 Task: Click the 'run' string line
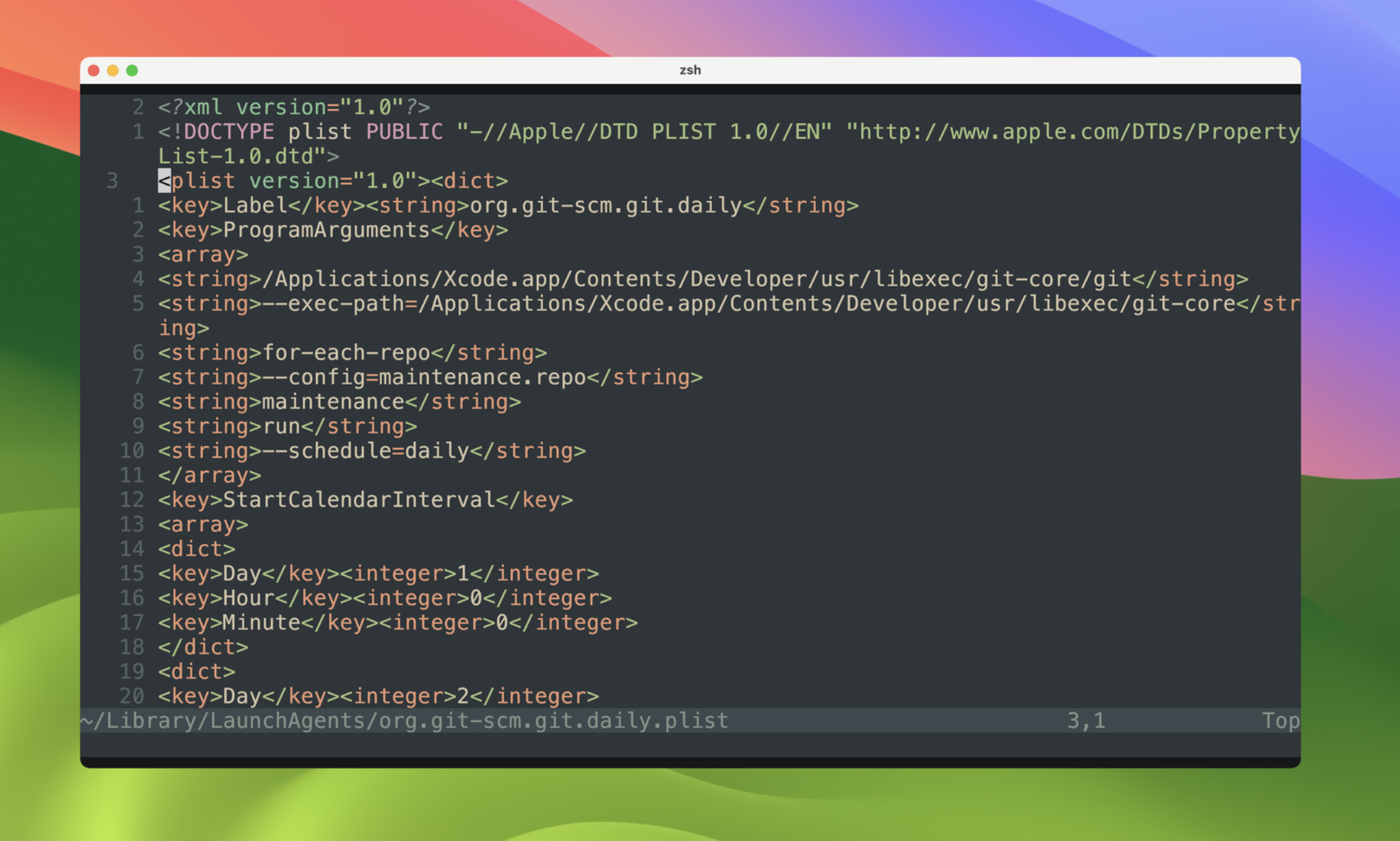tap(287, 427)
